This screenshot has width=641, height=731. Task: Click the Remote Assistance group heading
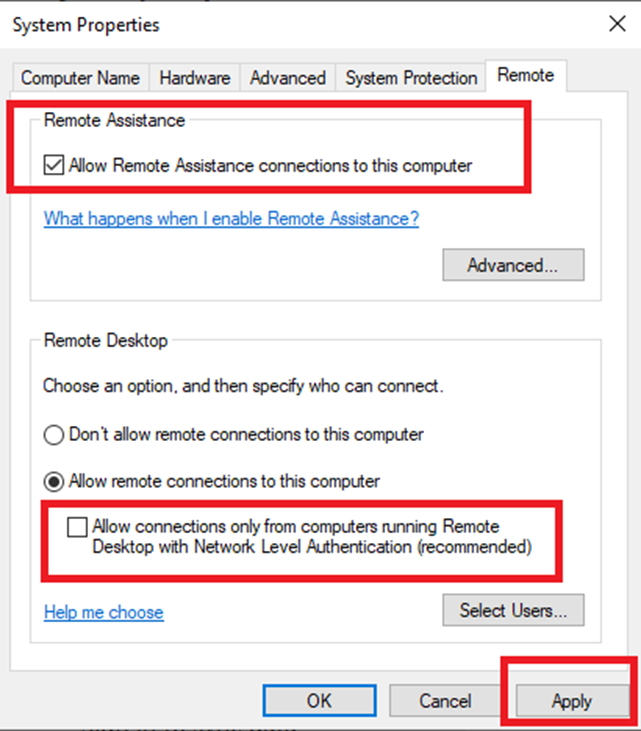pos(115,121)
